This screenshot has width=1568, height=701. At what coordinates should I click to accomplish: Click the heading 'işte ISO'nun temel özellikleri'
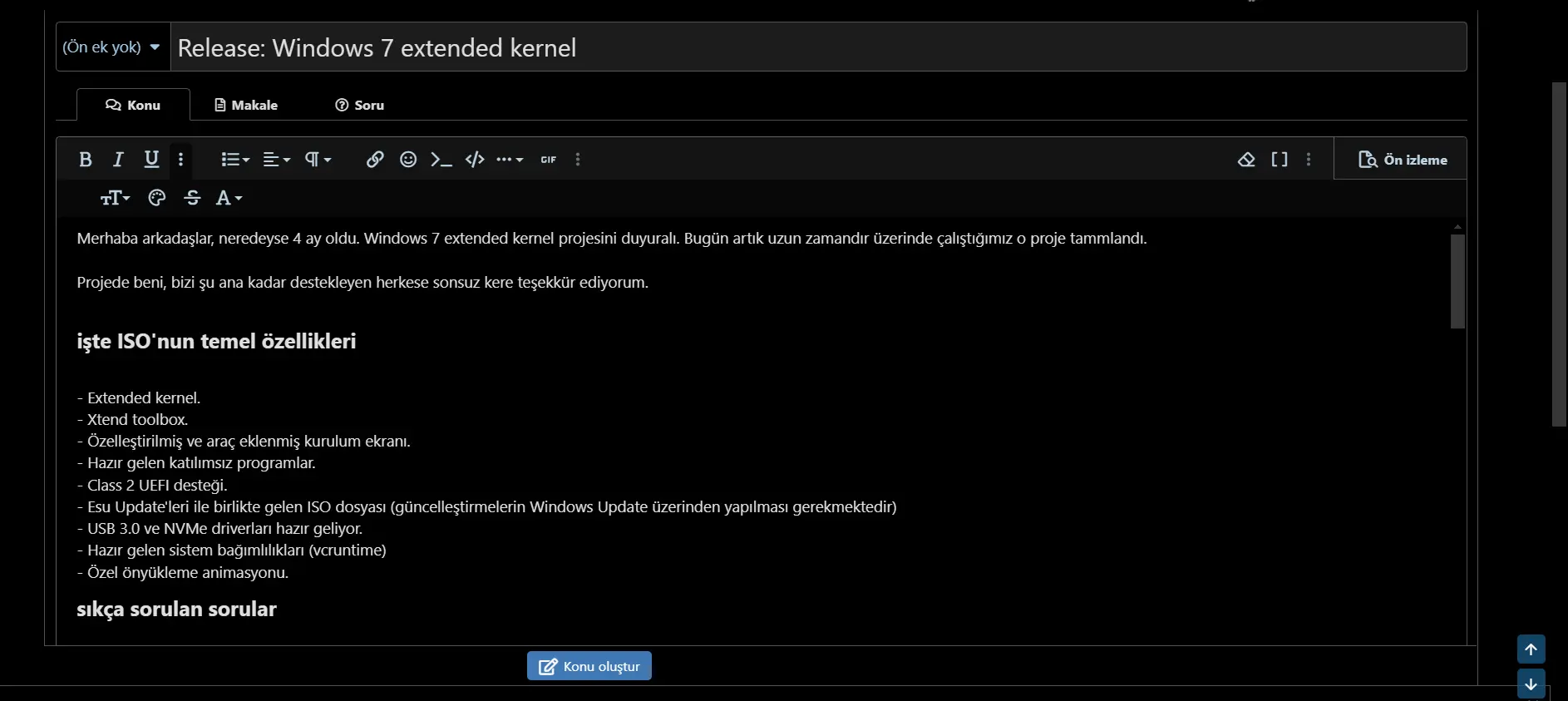tap(216, 342)
